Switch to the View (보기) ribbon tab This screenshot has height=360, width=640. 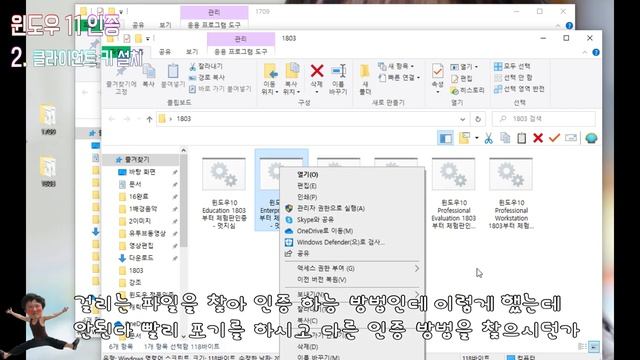(192, 51)
